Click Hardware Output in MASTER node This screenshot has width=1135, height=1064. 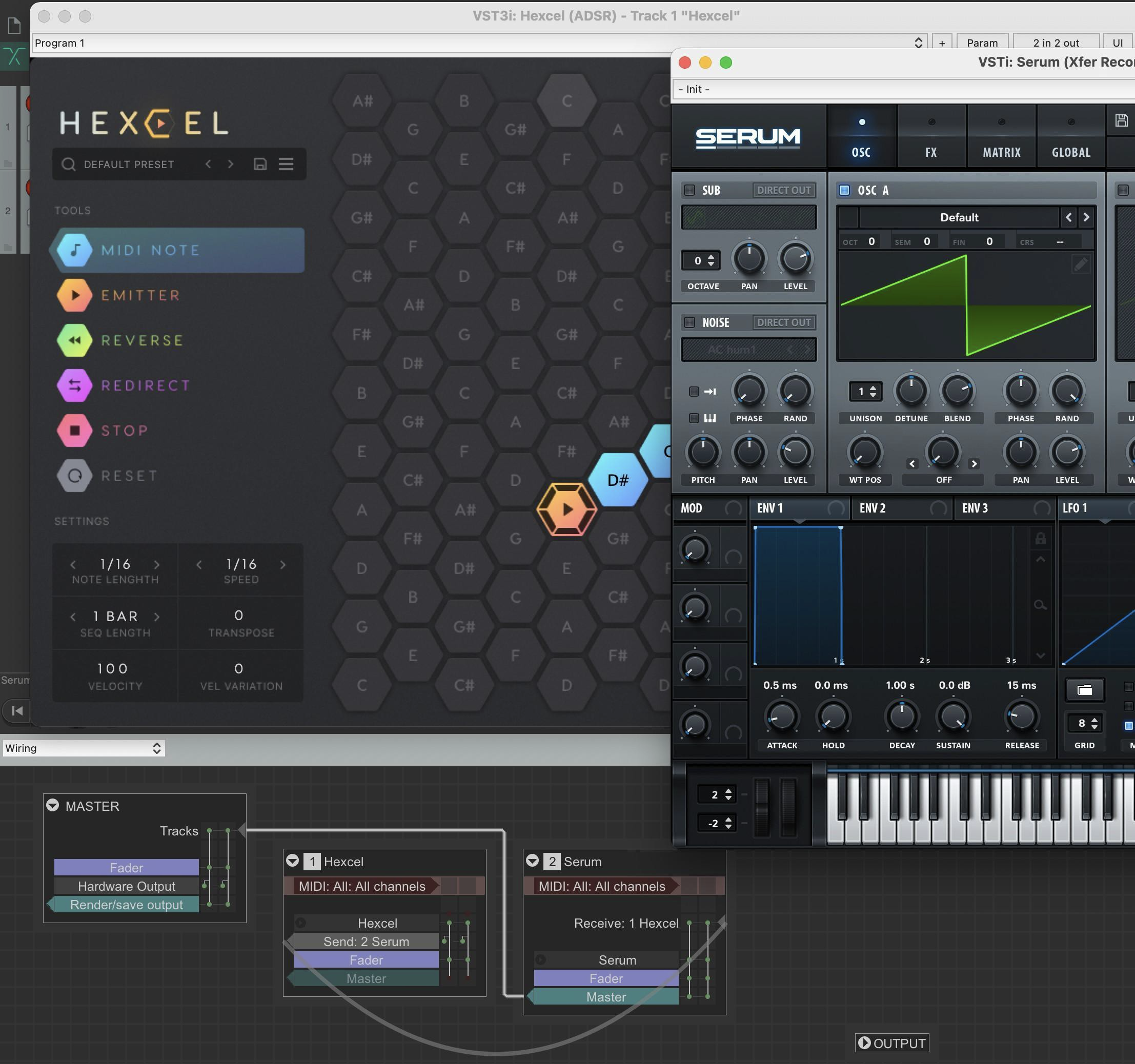pyautogui.click(x=126, y=886)
